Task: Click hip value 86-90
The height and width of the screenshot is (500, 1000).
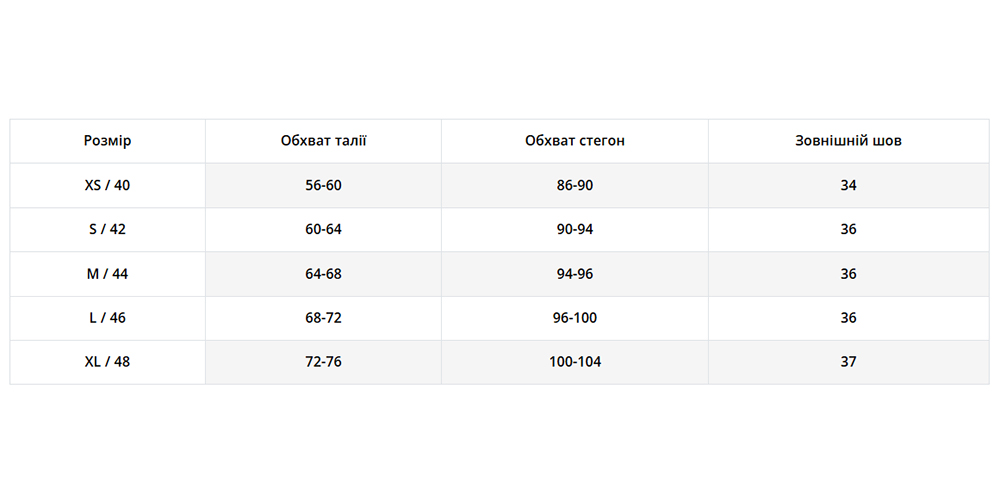Action: [x=575, y=185]
